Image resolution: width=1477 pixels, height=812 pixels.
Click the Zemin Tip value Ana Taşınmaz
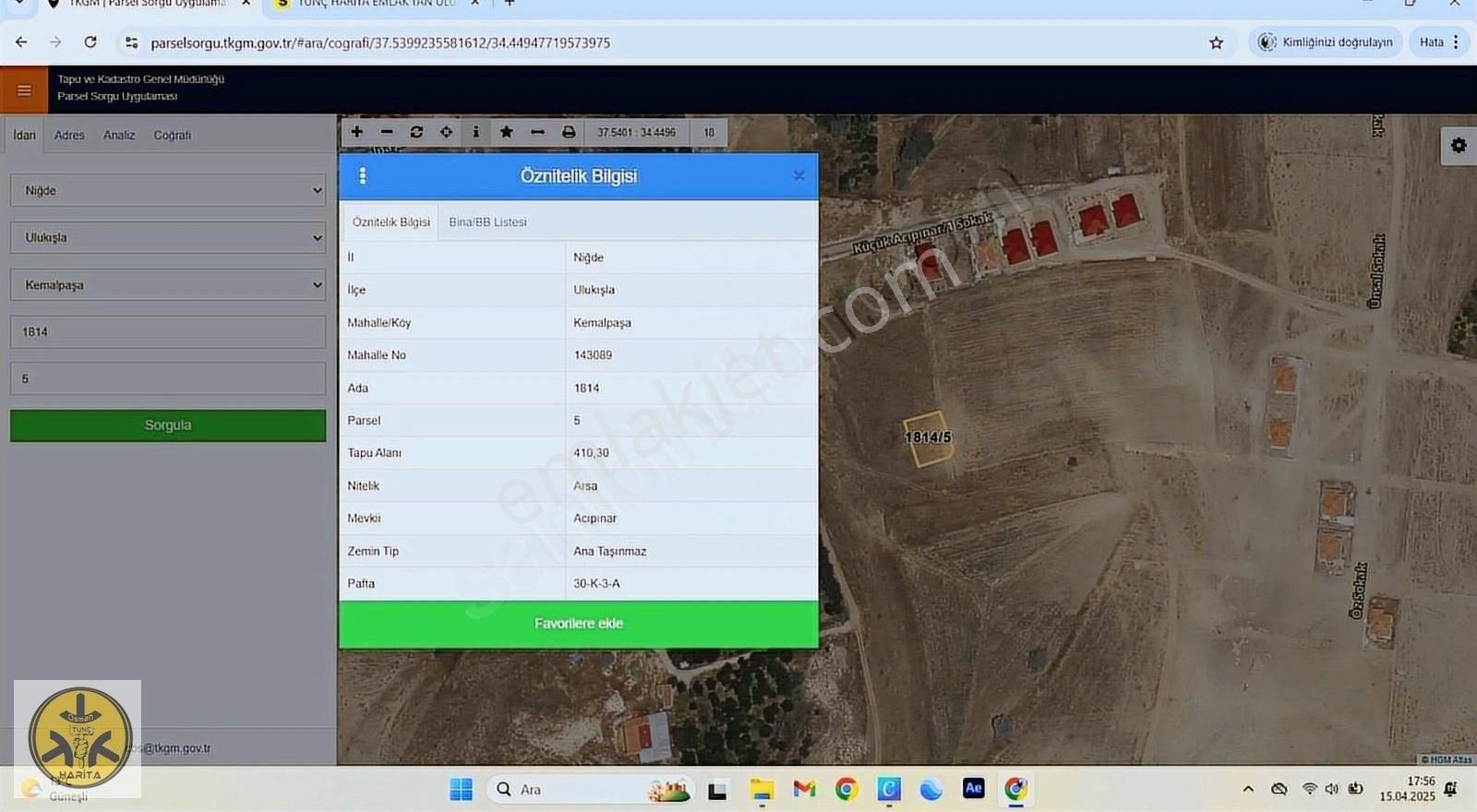click(609, 551)
